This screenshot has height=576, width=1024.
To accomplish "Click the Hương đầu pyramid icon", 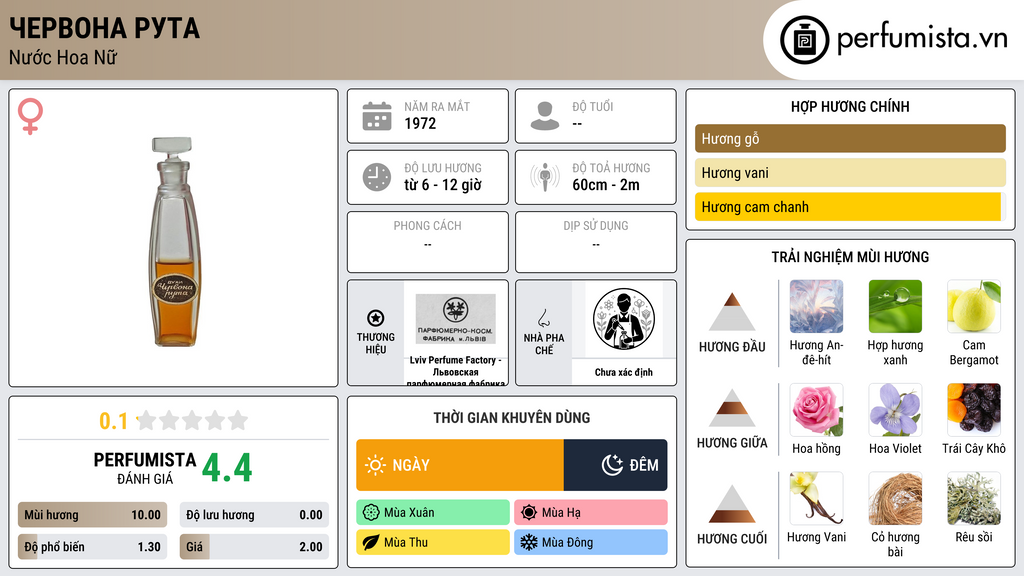I will (x=732, y=312).
